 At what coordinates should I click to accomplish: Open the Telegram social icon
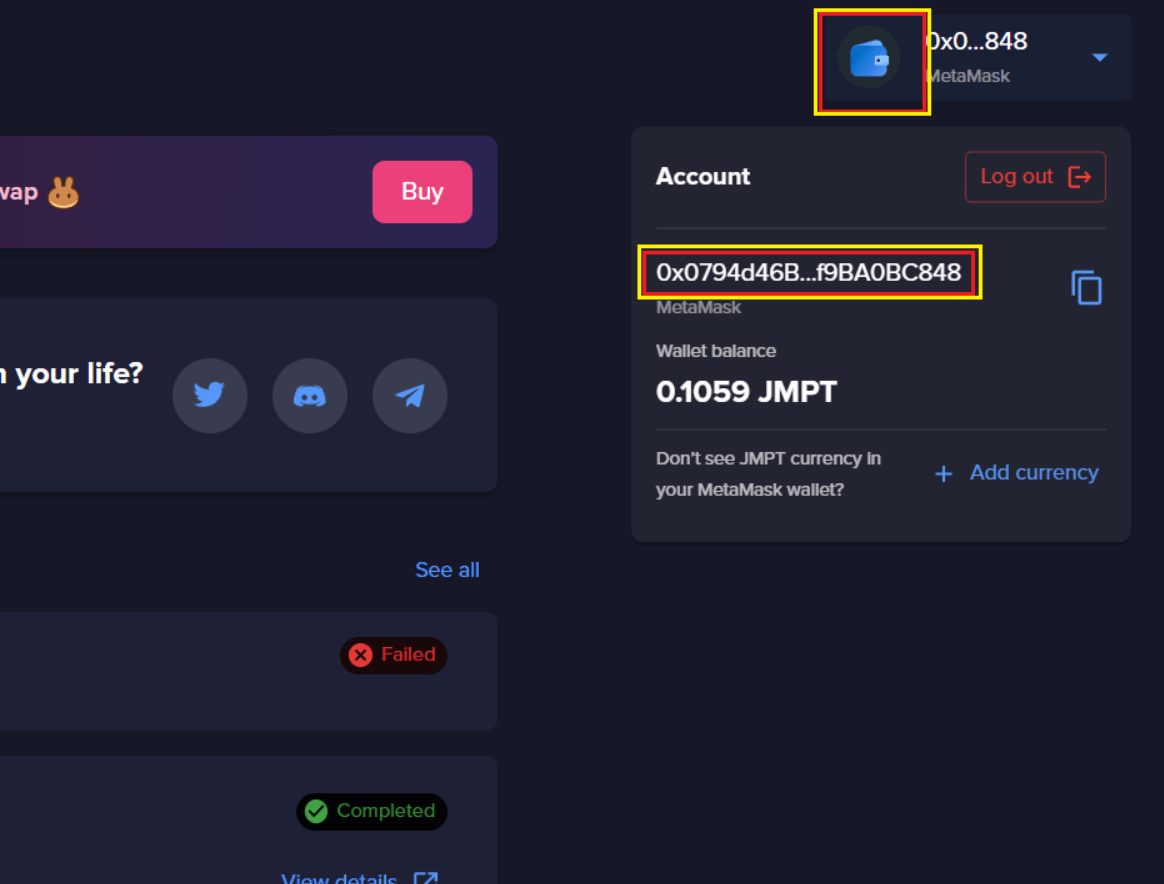click(x=410, y=395)
